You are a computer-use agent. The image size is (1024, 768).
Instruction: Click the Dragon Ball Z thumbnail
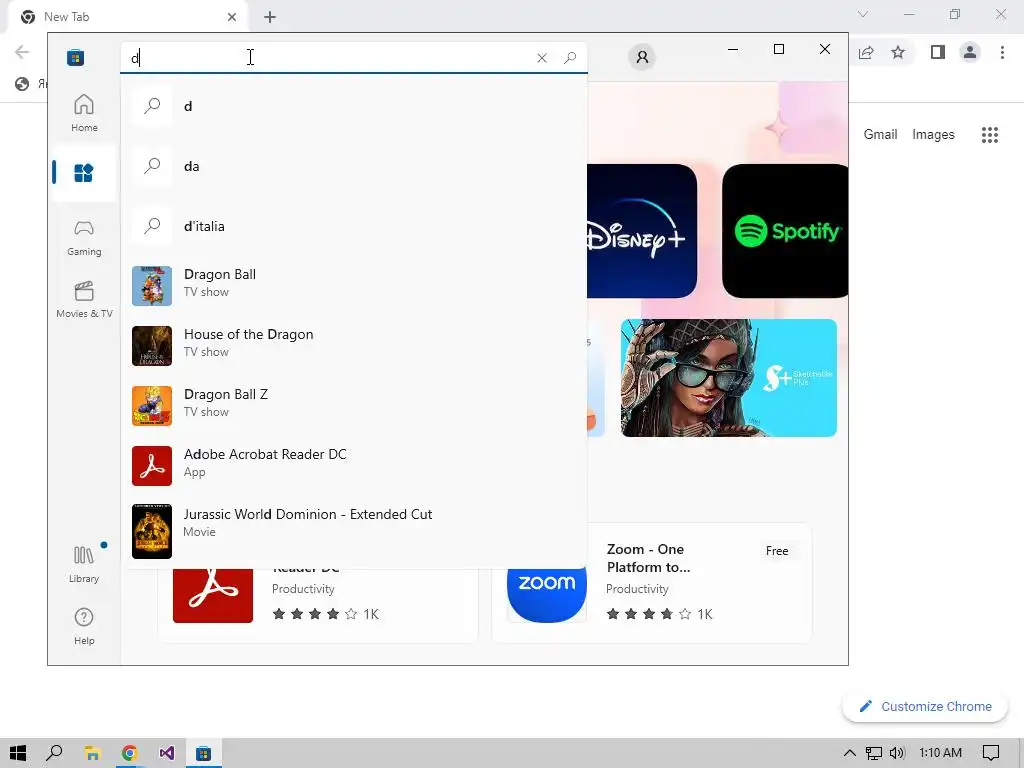(152, 406)
